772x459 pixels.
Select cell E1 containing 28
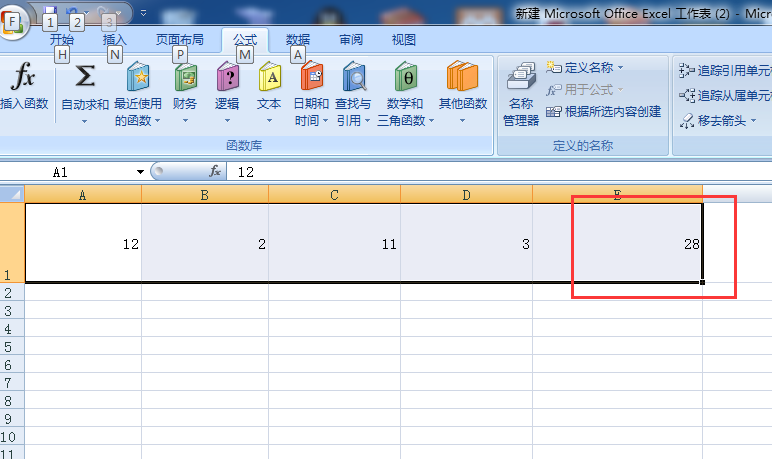pos(617,243)
